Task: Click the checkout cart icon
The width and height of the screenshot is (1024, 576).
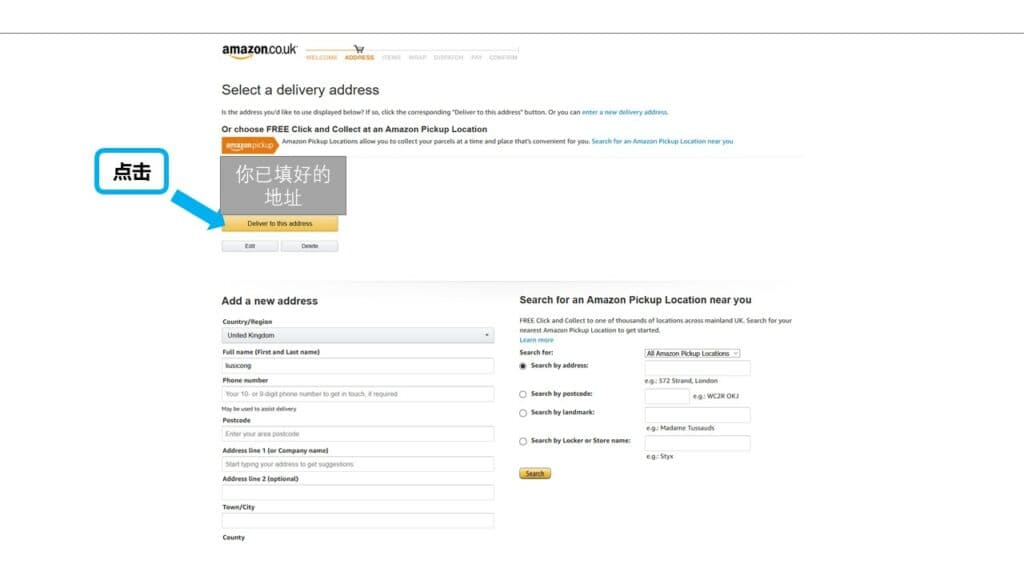Action: 359,48
